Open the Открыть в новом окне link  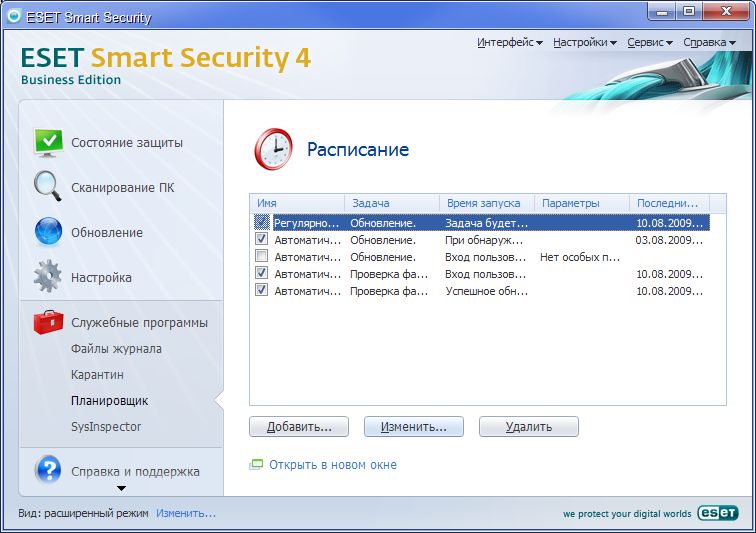331,465
